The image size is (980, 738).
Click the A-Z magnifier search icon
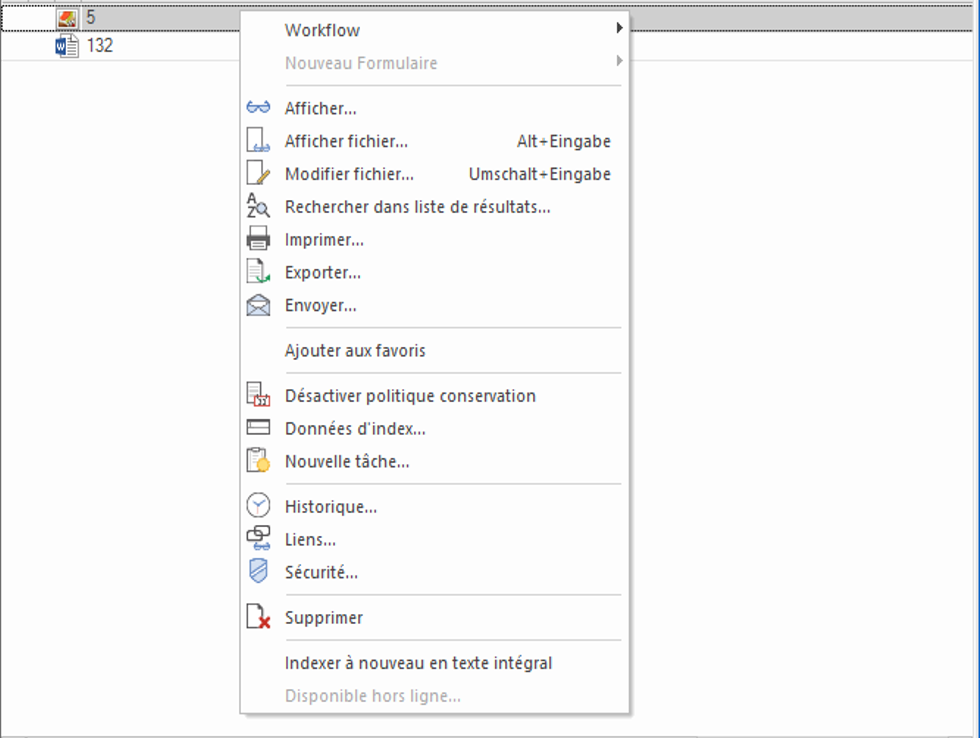click(x=258, y=207)
